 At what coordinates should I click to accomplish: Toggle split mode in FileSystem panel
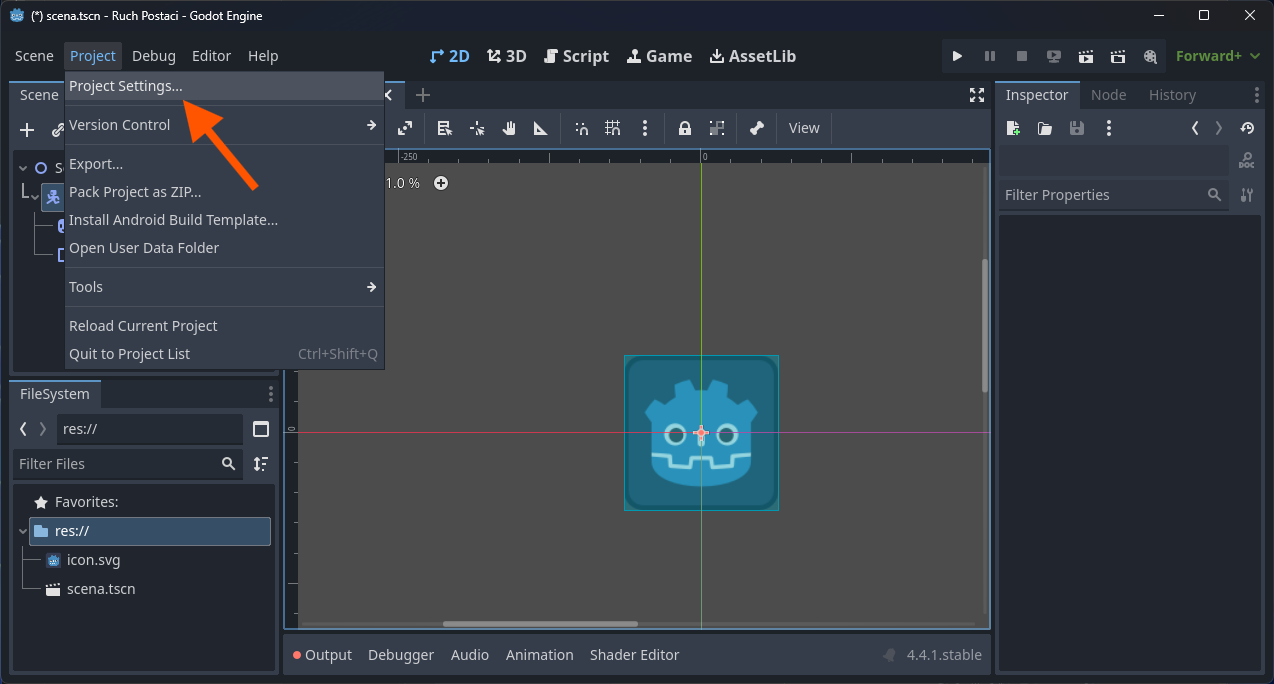(x=261, y=429)
